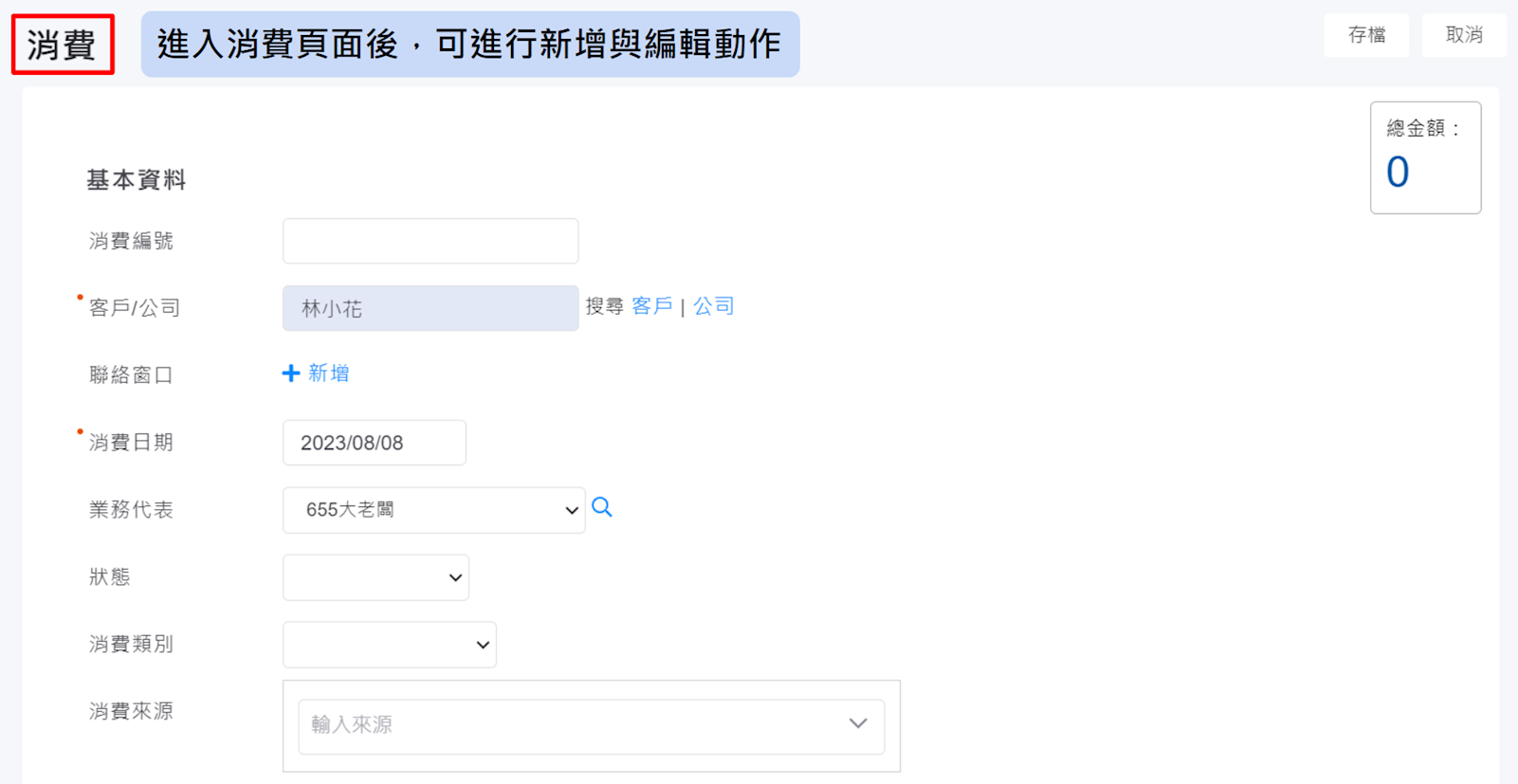The height and width of the screenshot is (784, 1518).
Task: Open the 狀態 dropdown
Action: 375,577
